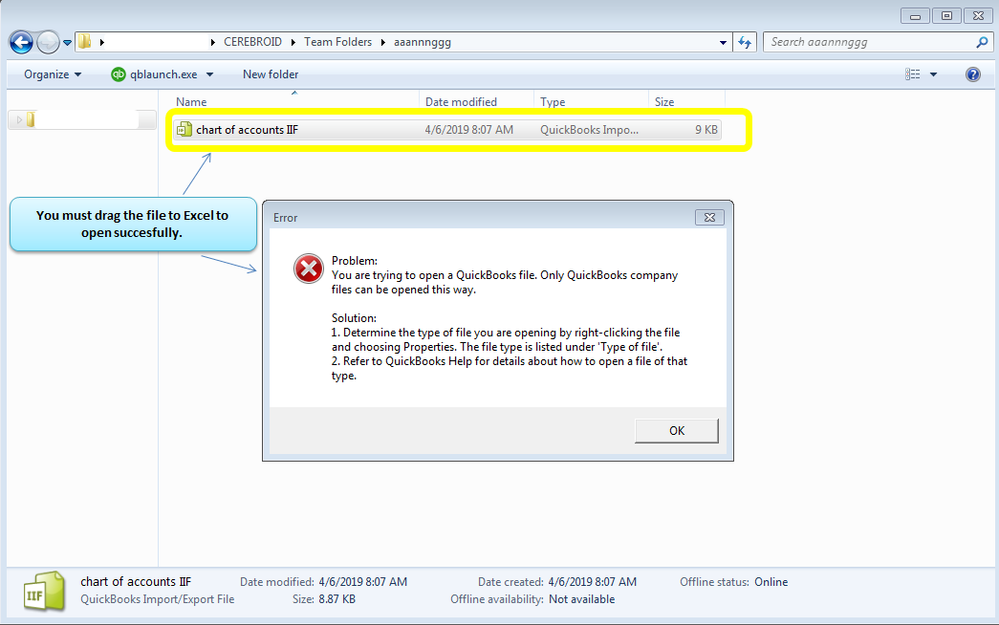The height and width of the screenshot is (625, 999).
Task: Select Team Folders in the address path
Action: click(338, 42)
